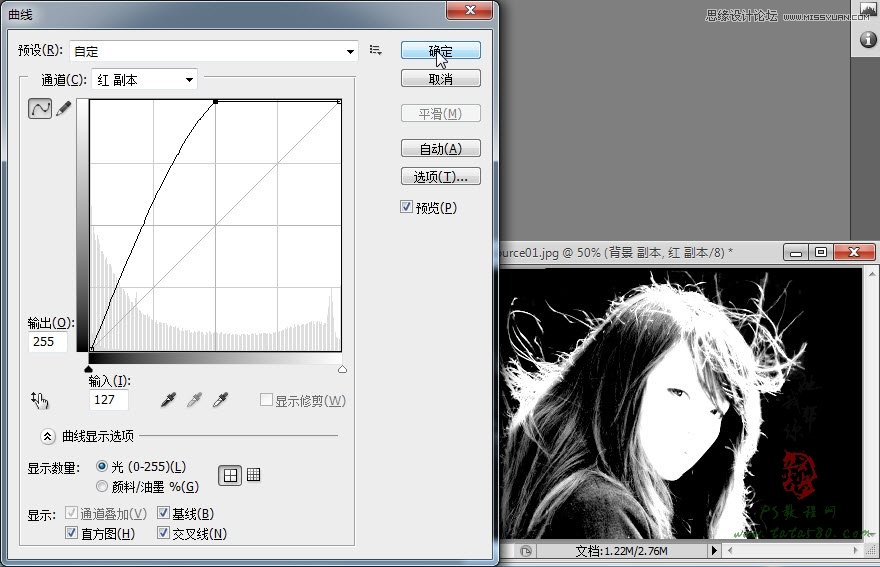The height and width of the screenshot is (567, 880).
Task: Toggle the 预览(P) preview checkbox
Action: point(406,207)
